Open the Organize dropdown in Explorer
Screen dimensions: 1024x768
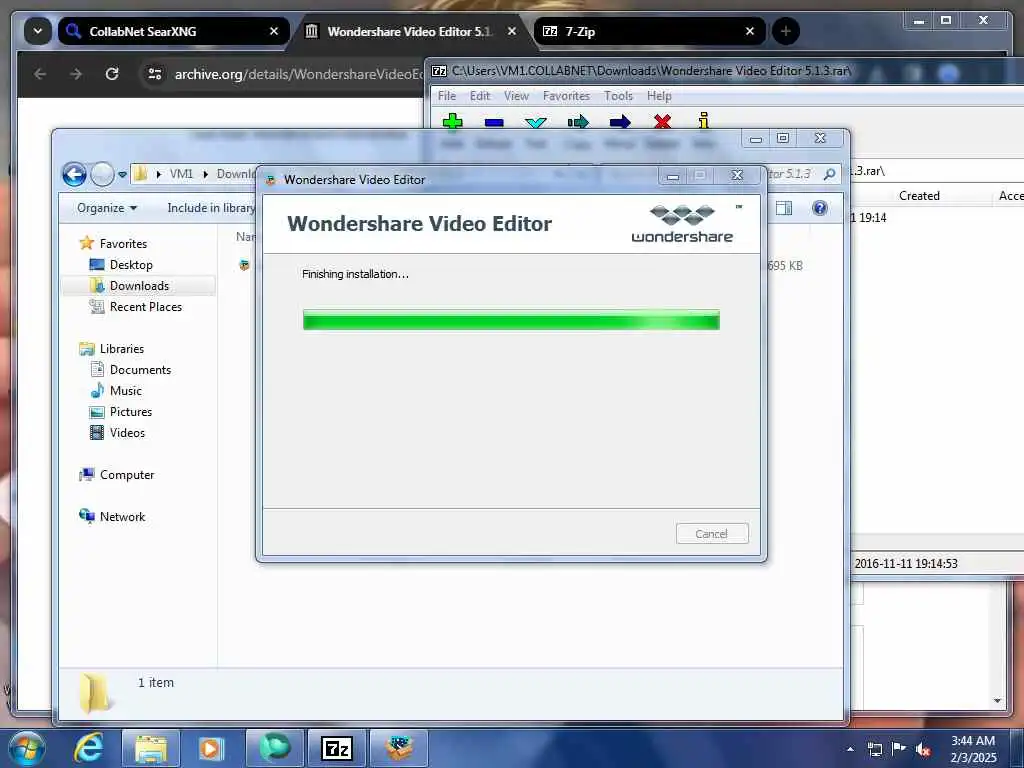(107, 208)
